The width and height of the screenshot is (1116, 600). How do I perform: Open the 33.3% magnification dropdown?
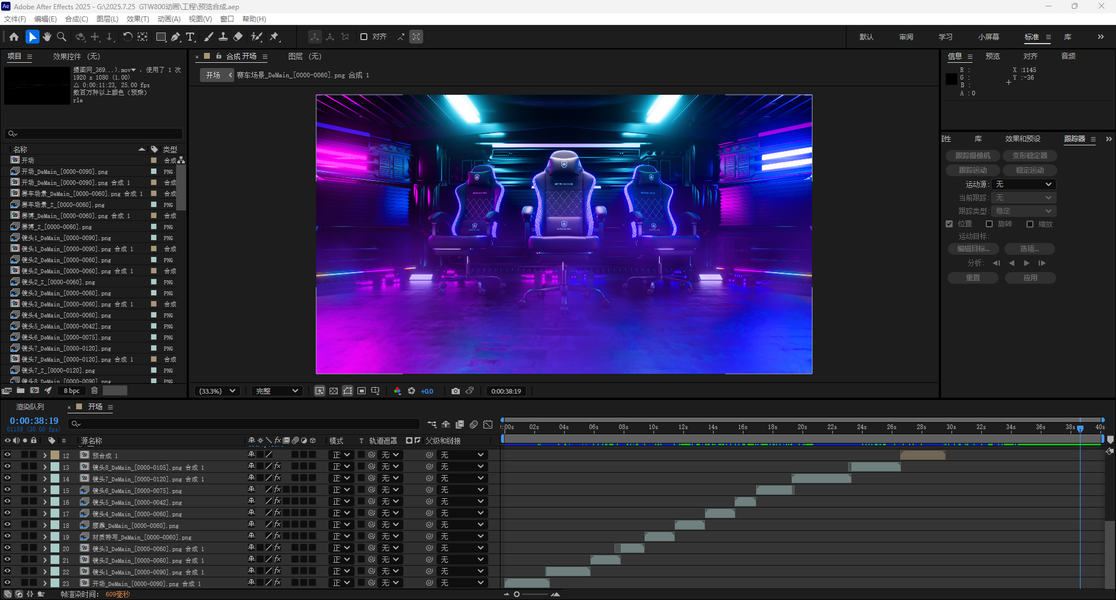217,391
